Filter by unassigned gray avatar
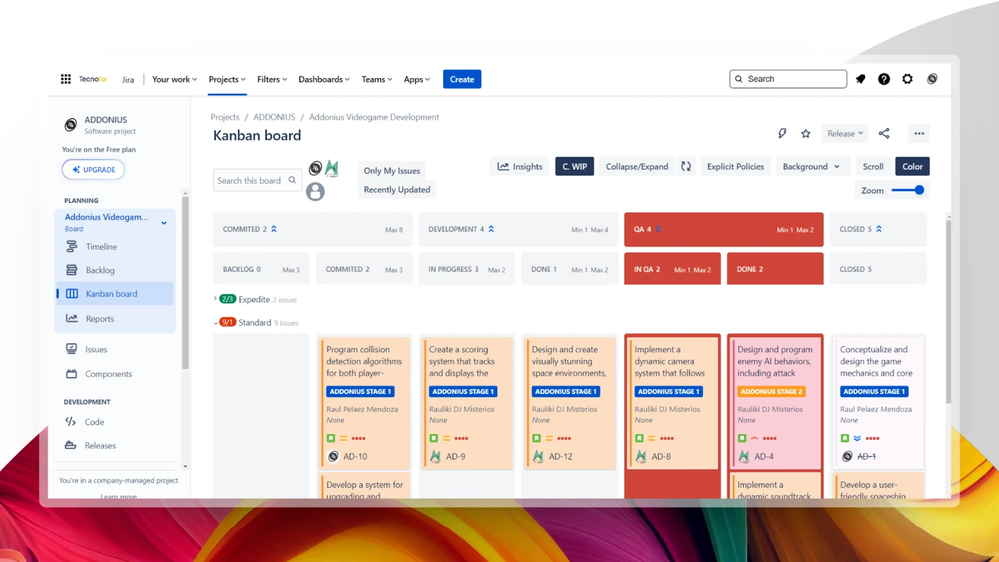 (x=315, y=191)
